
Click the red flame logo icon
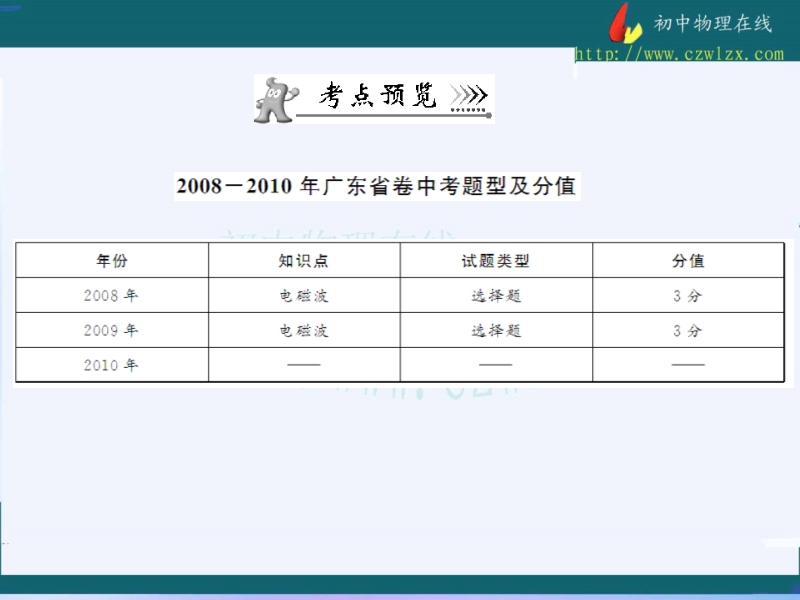coord(626,23)
